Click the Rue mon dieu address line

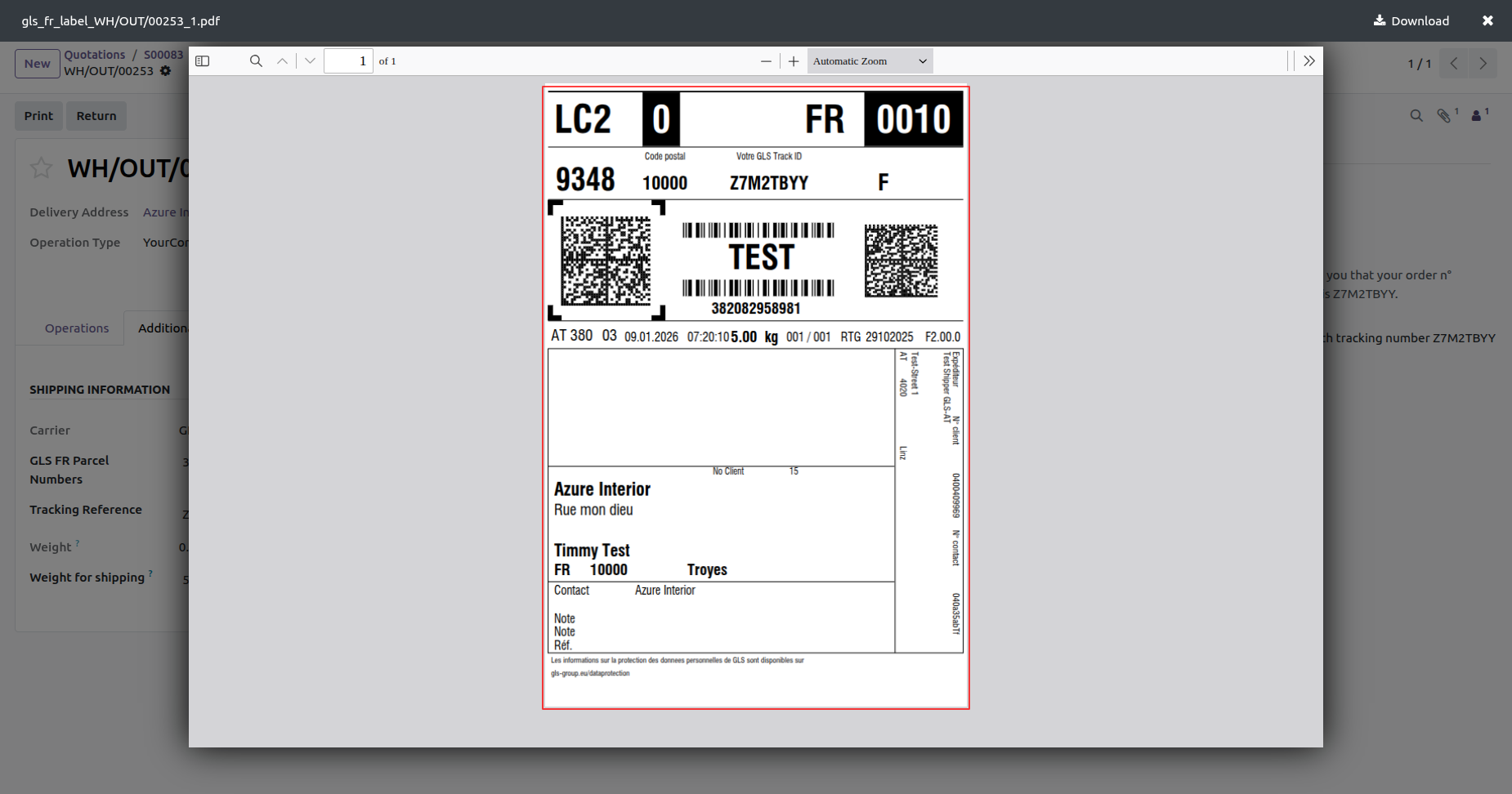tap(593, 511)
